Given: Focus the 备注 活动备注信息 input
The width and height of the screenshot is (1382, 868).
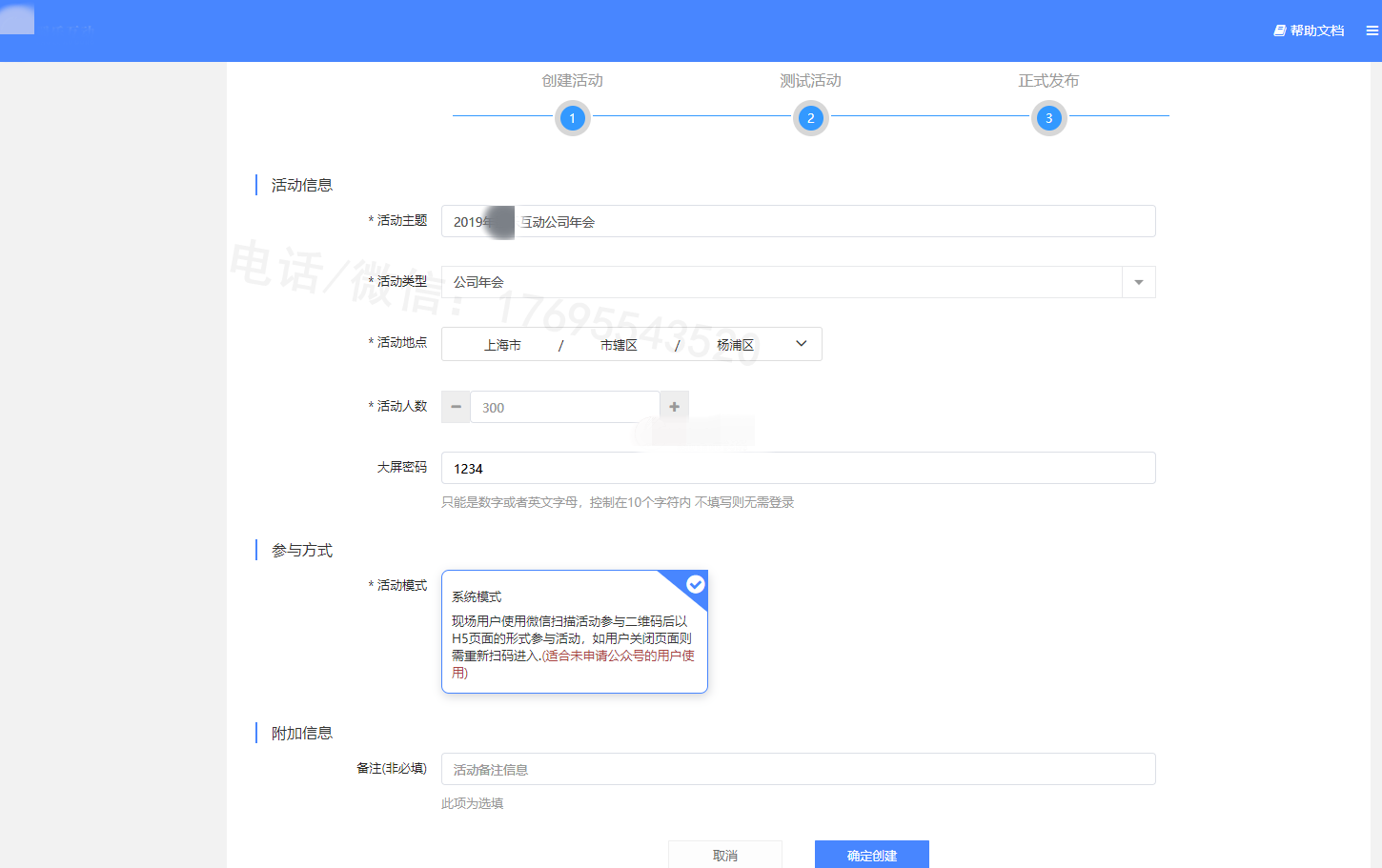Looking at the screenshot, I should point(798,769).
